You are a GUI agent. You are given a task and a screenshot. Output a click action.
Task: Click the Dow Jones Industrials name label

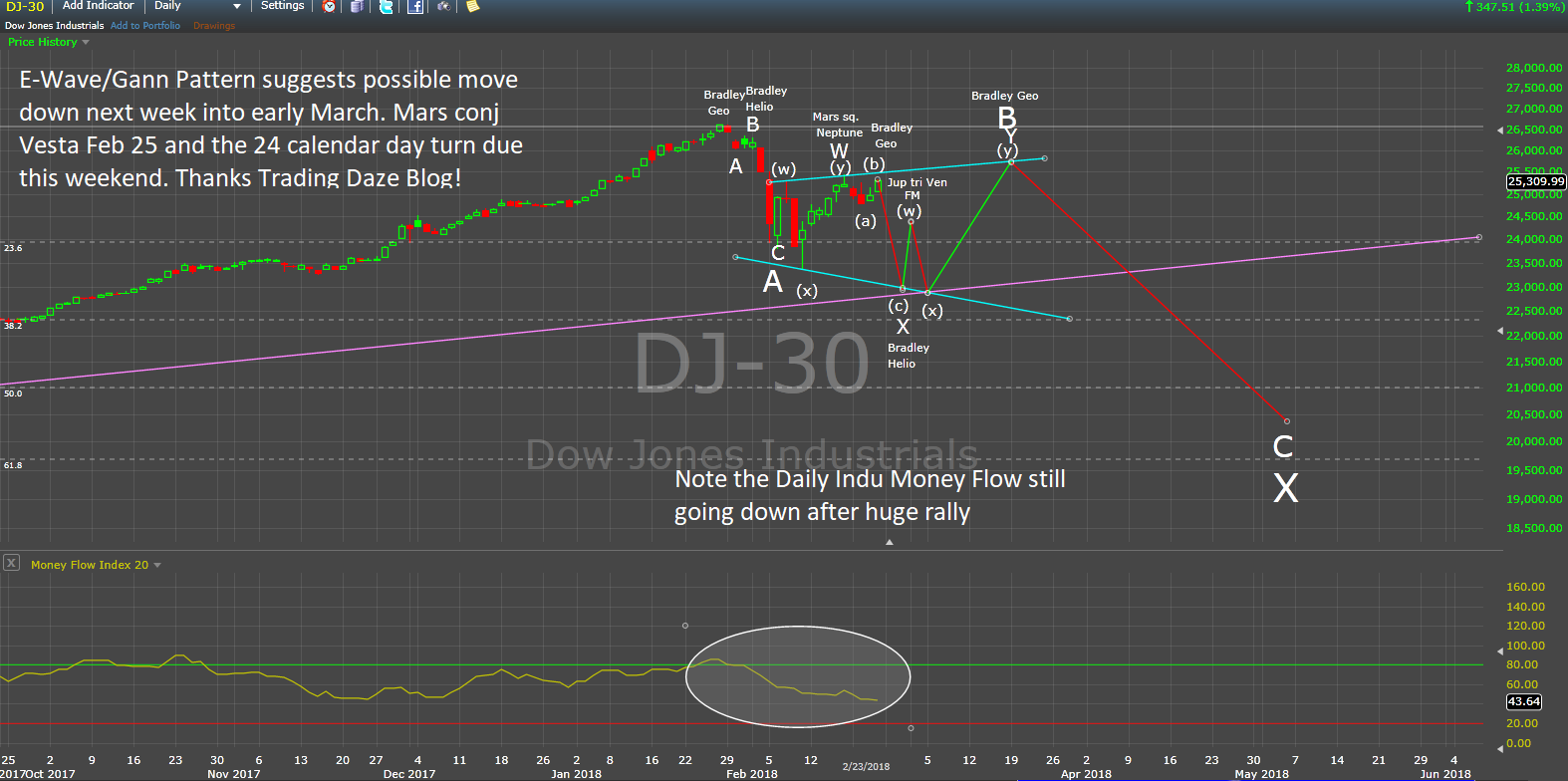(55, 26)
